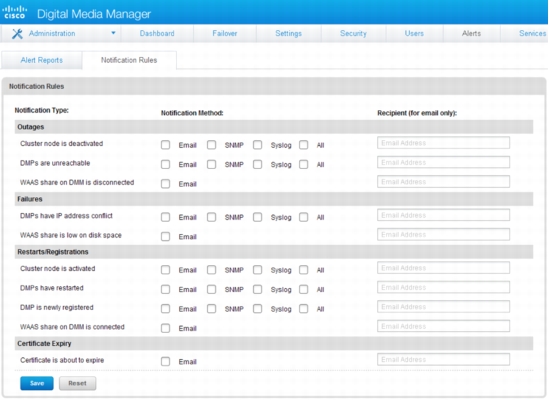
Task: Enable Email for WAAS share is disconnected
Action: coord(165,184)
